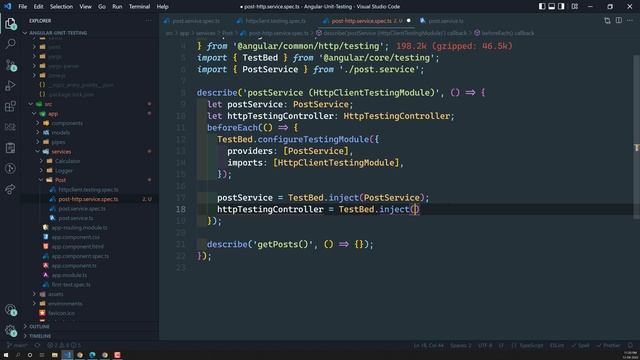This screenshot has width=640, height=360.
Task: Toggle panel layout icon in title bar
Action: [551, 7]
